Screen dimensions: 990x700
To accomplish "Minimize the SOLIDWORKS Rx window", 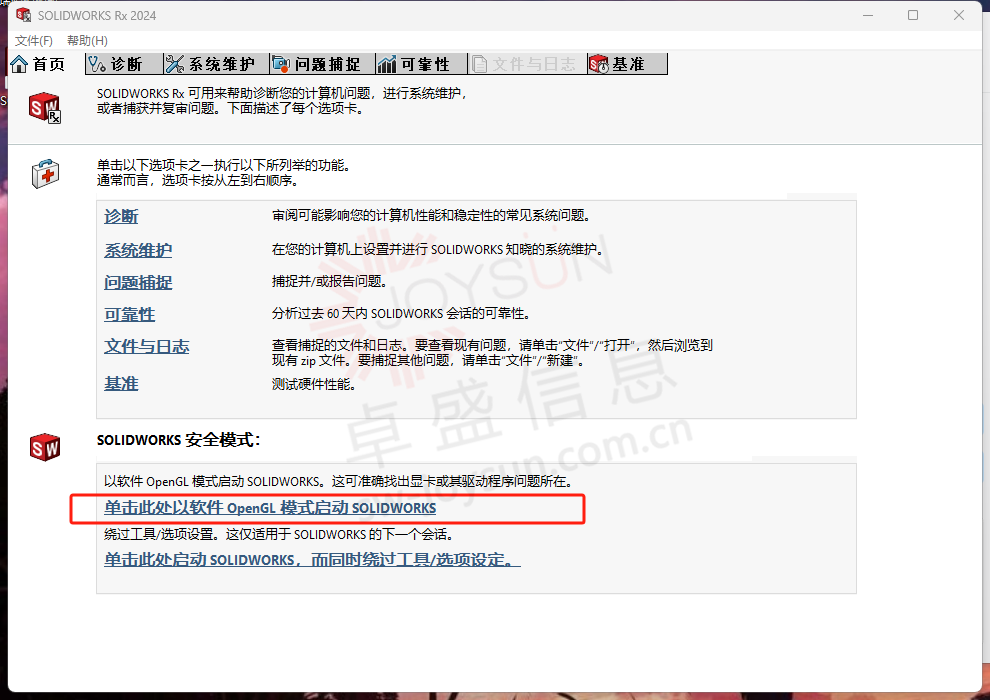I will pos(868,15).
